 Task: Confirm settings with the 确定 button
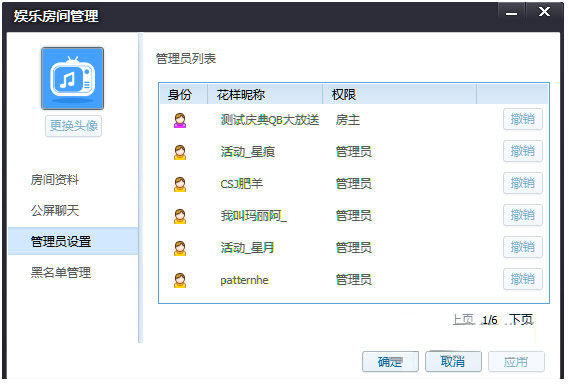(390, 361)
